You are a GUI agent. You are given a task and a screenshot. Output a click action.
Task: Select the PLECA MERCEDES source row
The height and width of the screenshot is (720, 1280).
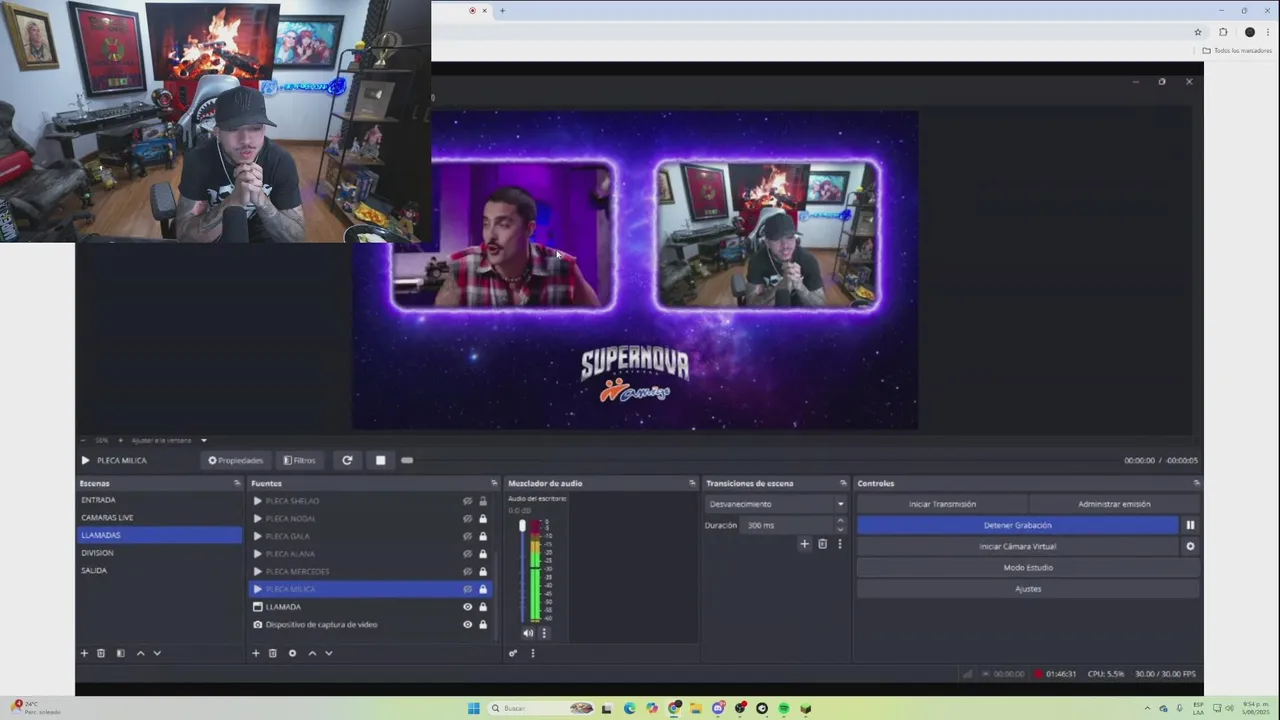pyautogui.click(x=370, y=571)
